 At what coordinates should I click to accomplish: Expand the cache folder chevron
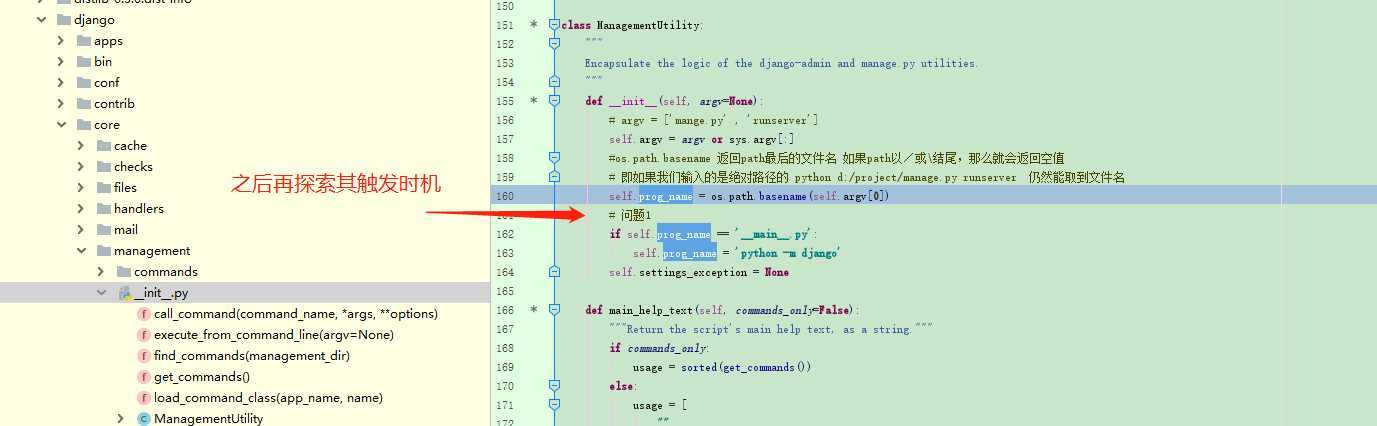(81, 145)
